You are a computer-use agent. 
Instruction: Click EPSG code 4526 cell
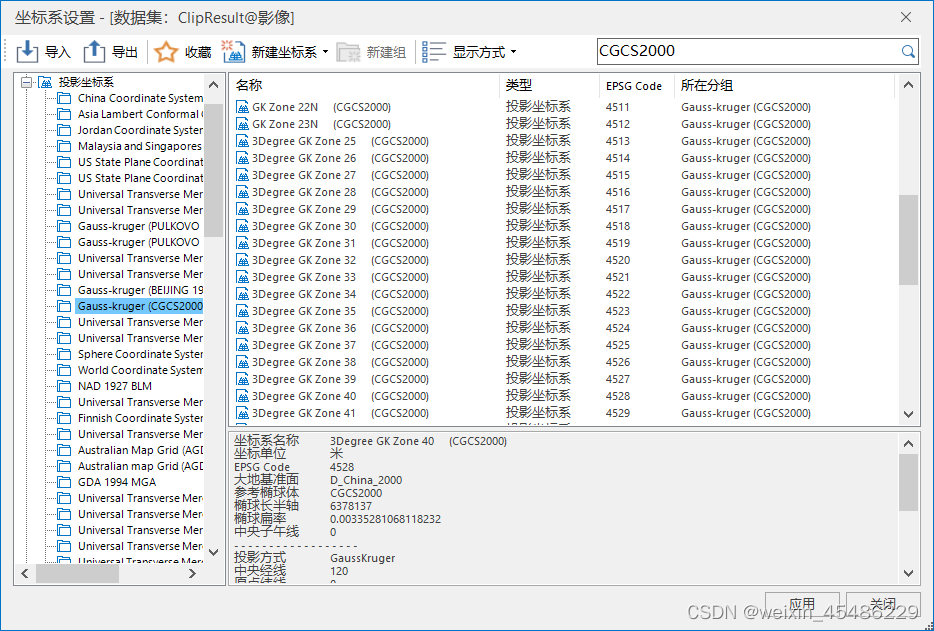618,362
